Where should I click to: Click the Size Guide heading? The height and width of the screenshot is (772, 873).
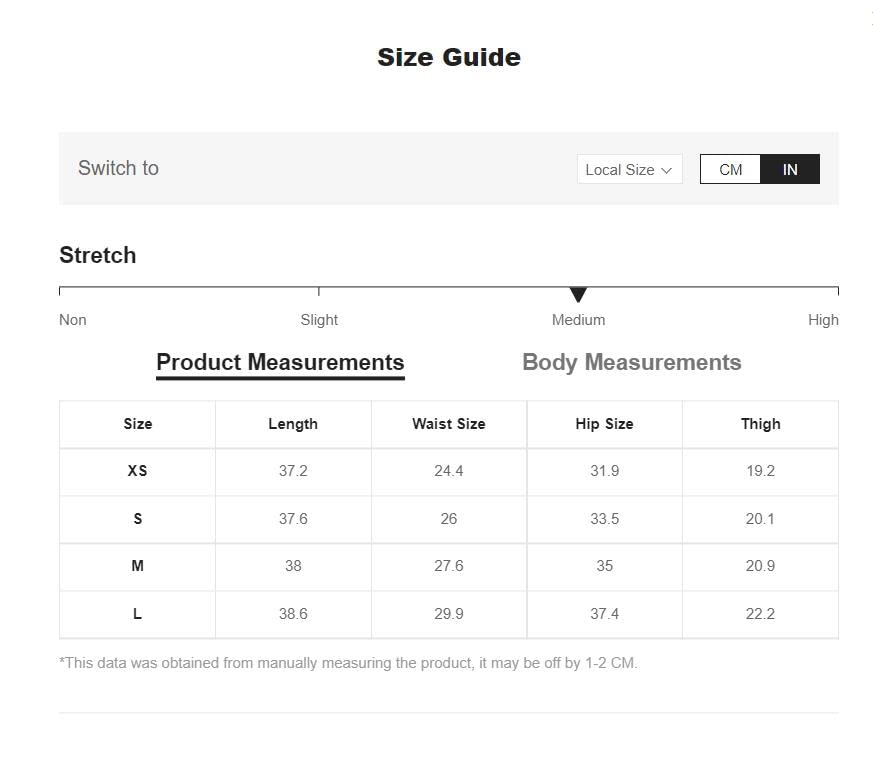tap(448, 57)
